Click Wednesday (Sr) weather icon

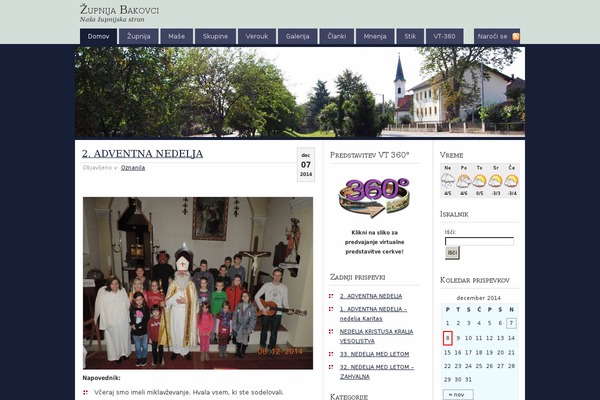tap(496, 180)
